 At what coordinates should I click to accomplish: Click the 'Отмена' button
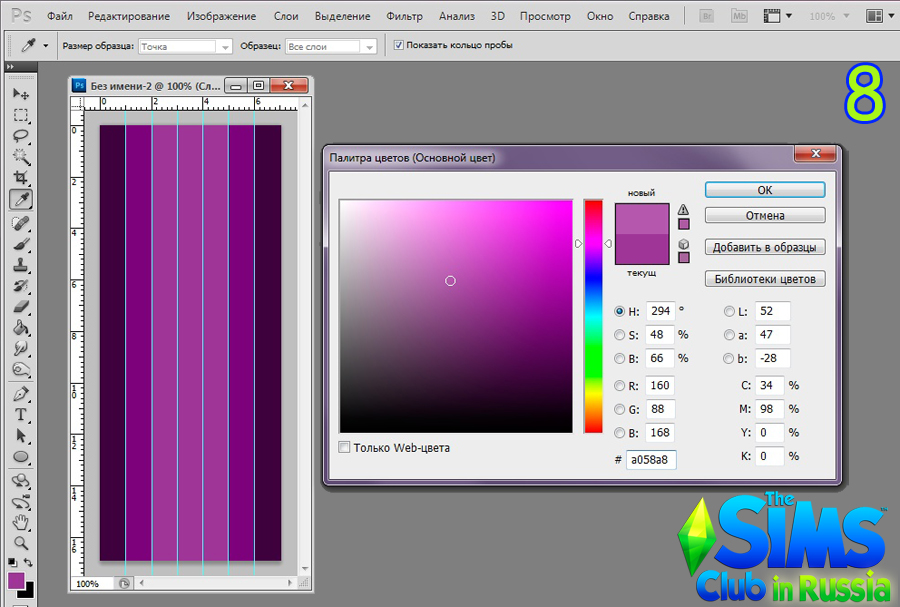pyautogui.click(x=765, y=216)
